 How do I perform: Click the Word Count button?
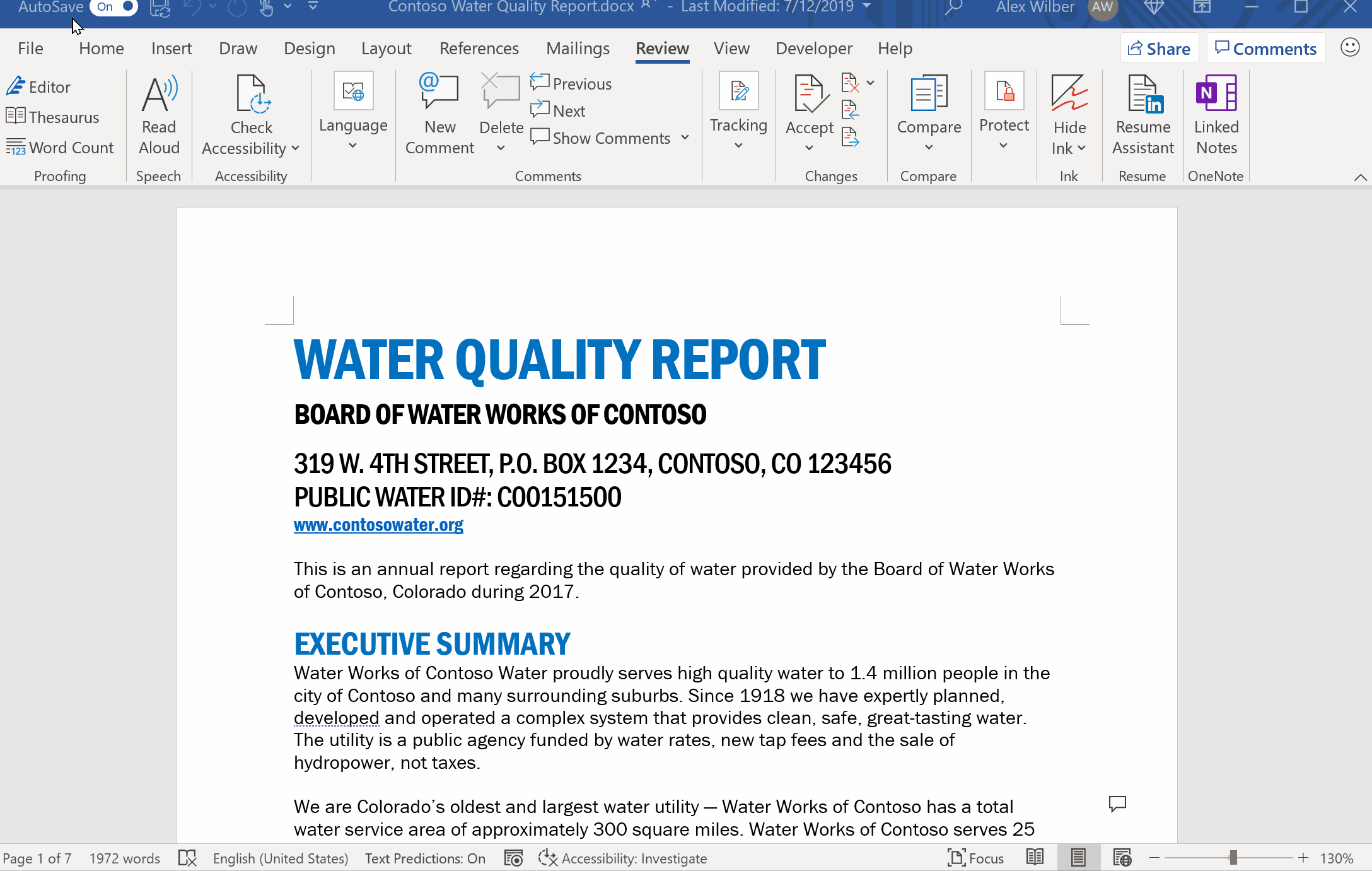pos(61,148)
